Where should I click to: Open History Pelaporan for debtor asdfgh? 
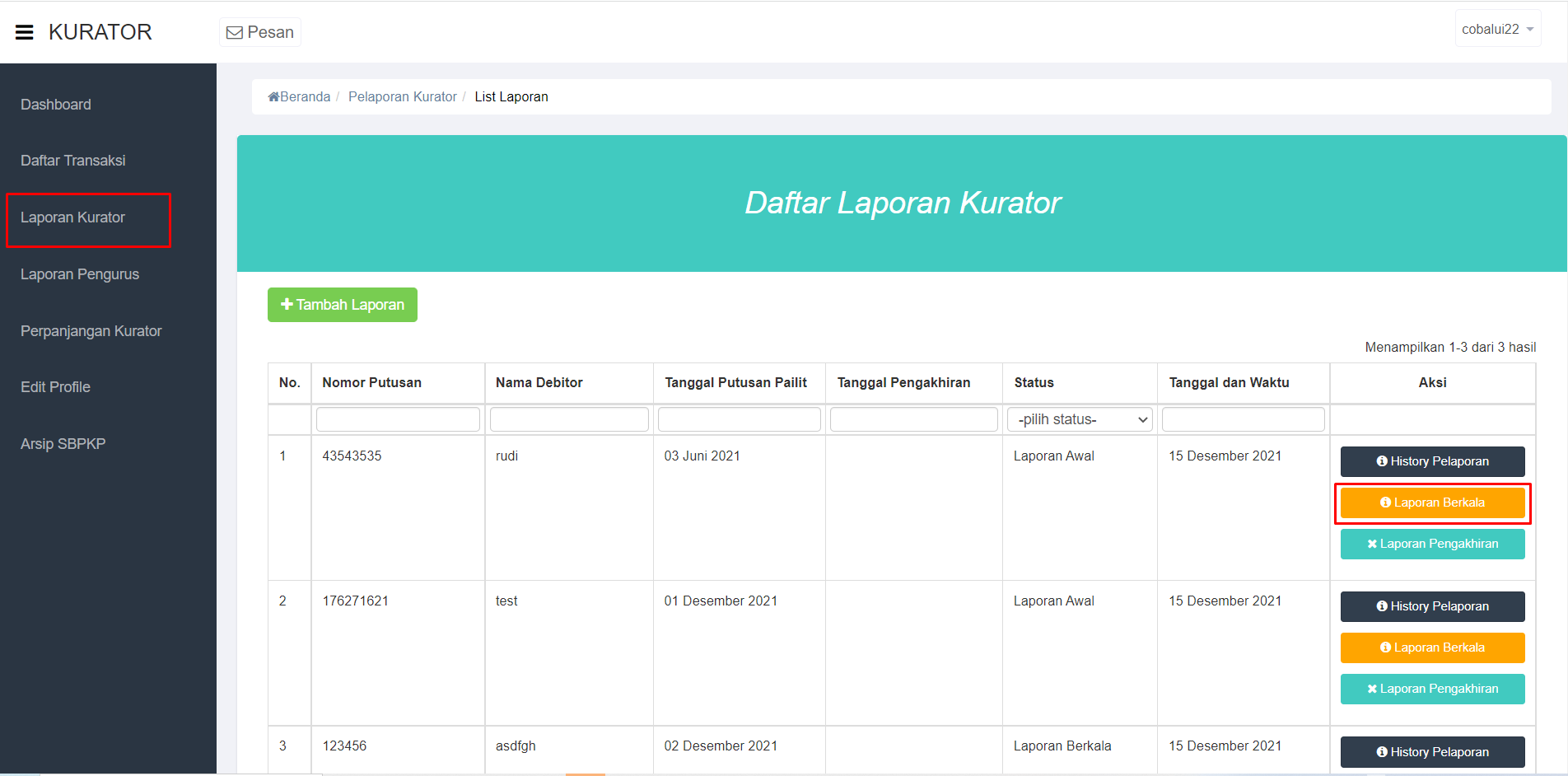[1432, 751]
